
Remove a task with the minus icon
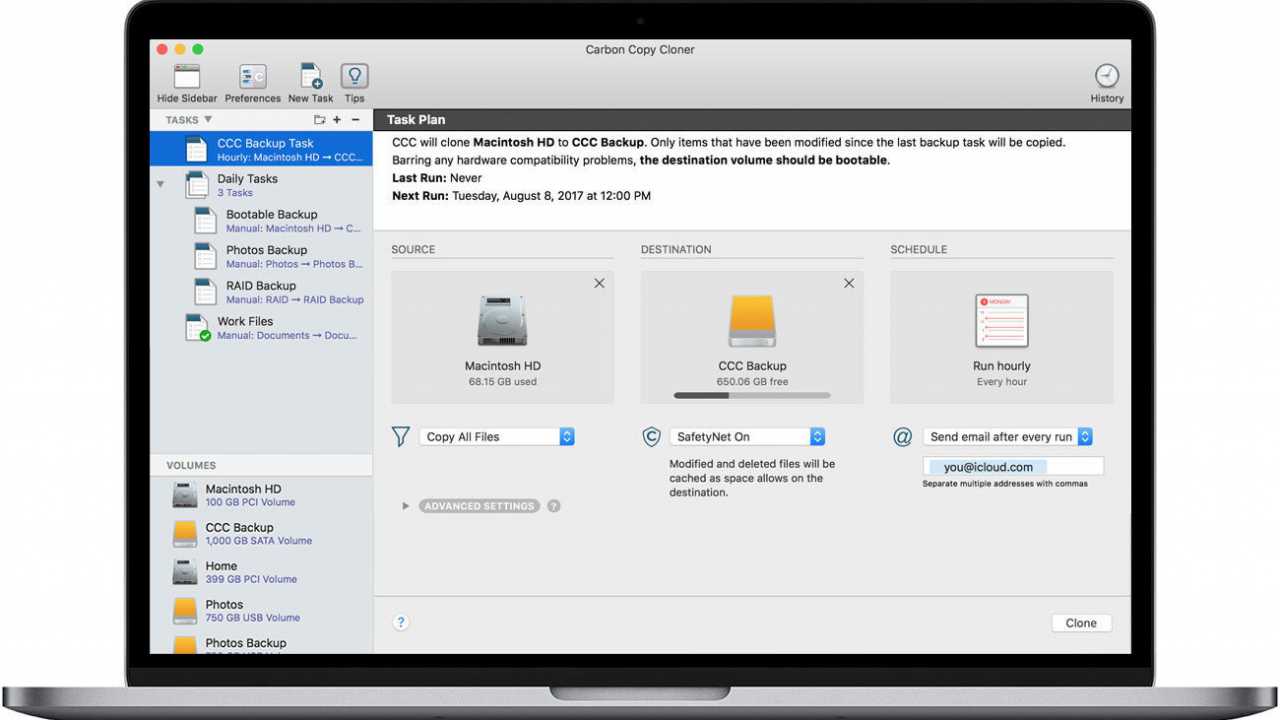coord(355,120)
